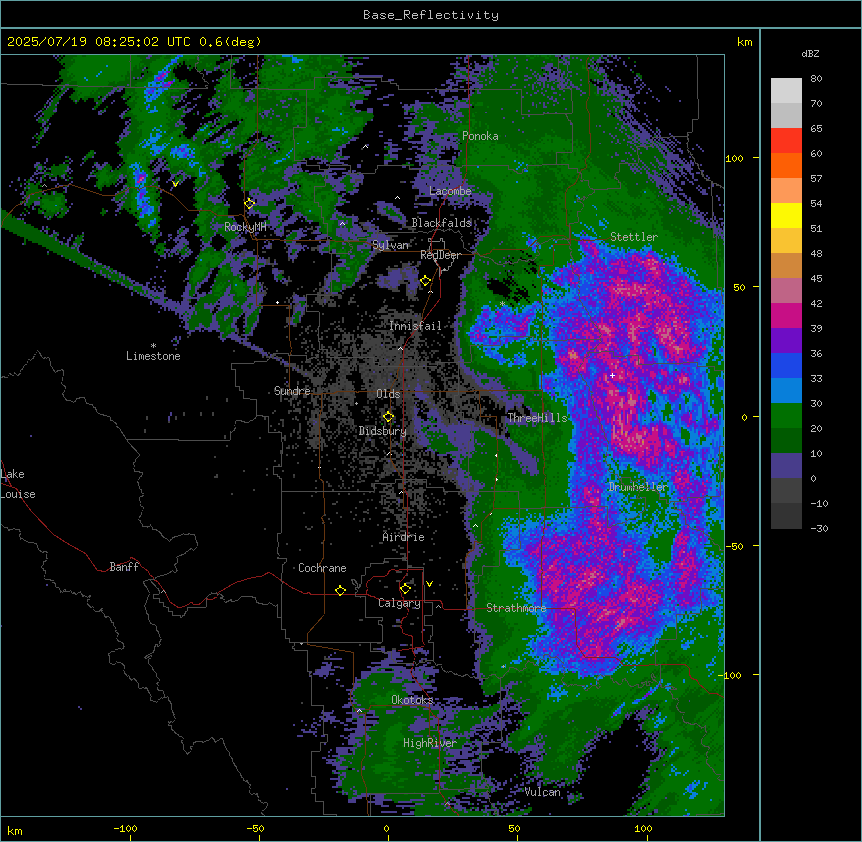Click the -30 value in dBZ legend
862x842 pixels.
(819, 529)
